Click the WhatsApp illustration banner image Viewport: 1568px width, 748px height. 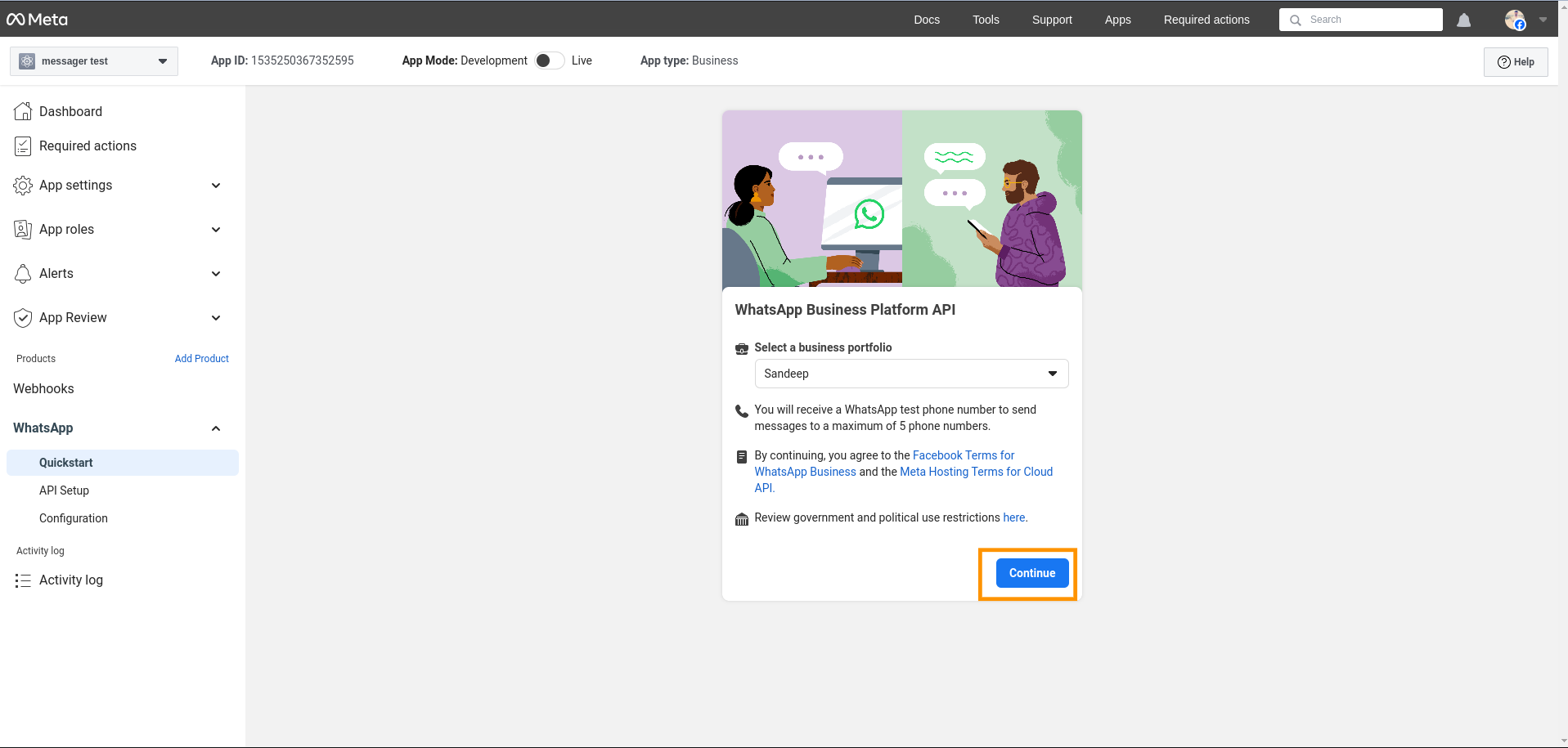pyautogui.click(x=902, y=199)
